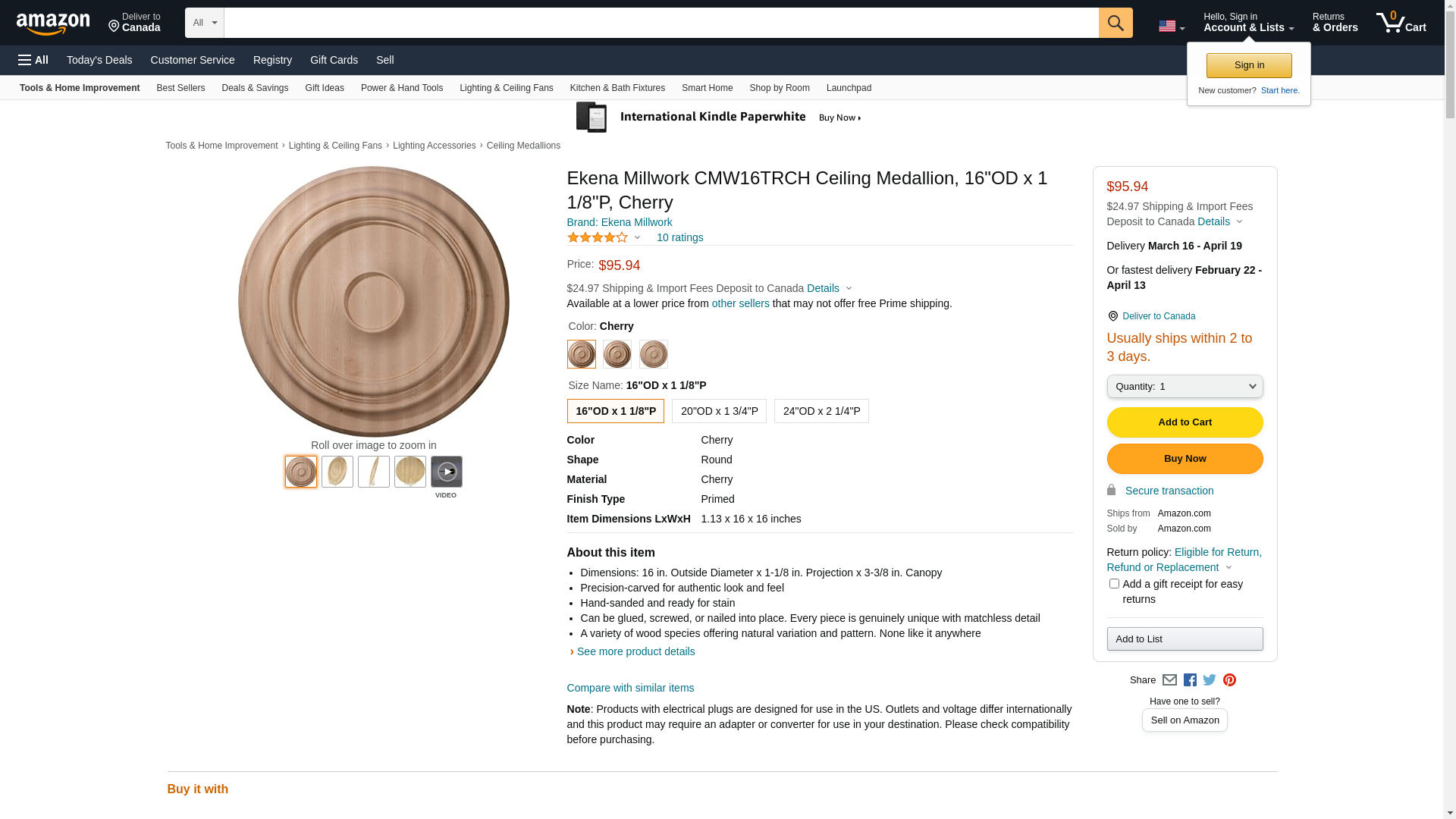Go to Amazon home via logo
Screen dimensions: 1456x819
(x=53, y=24)
